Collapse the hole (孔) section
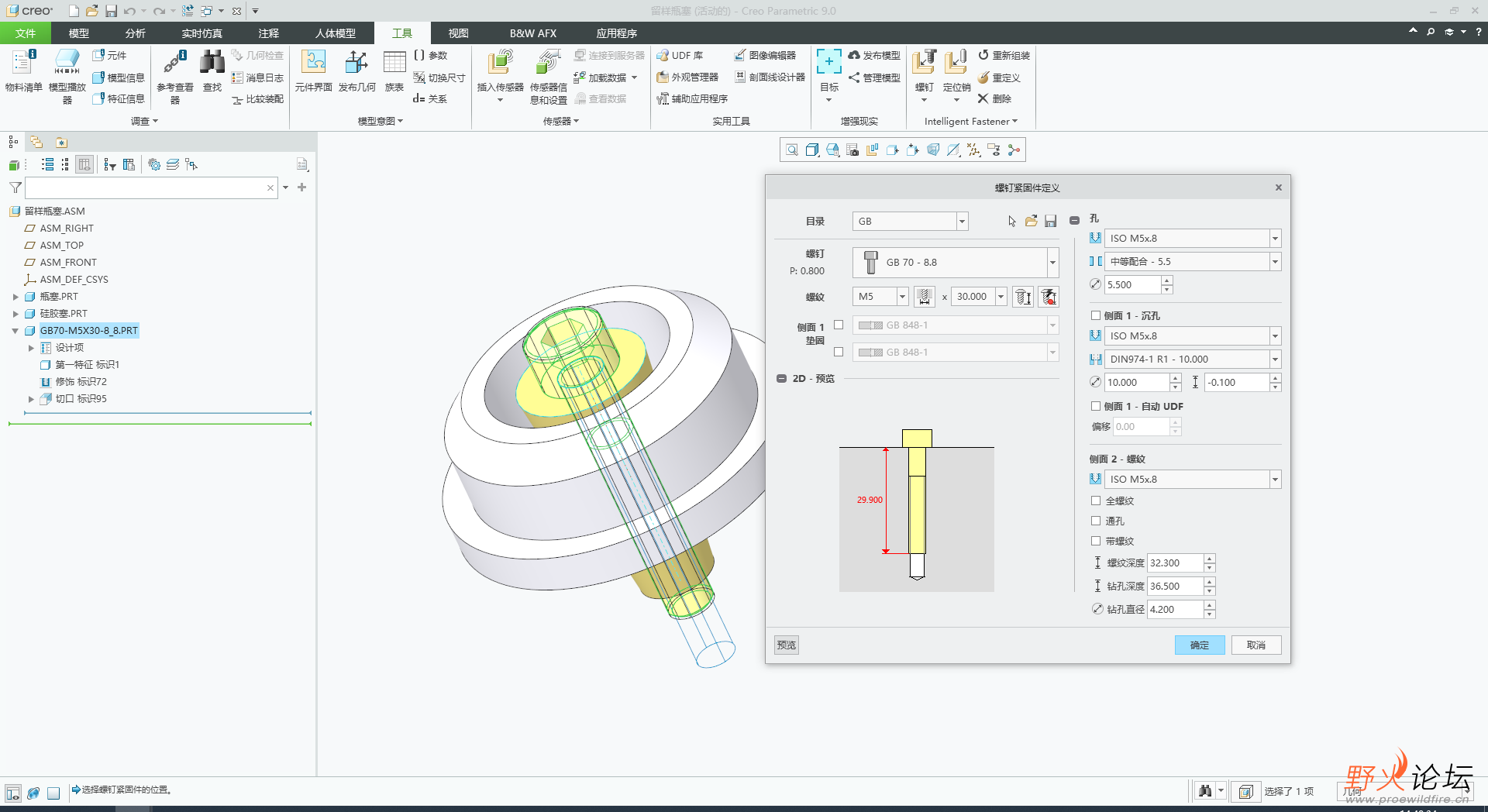This screenshot has width=1488, height=812. click(1074, 221)
